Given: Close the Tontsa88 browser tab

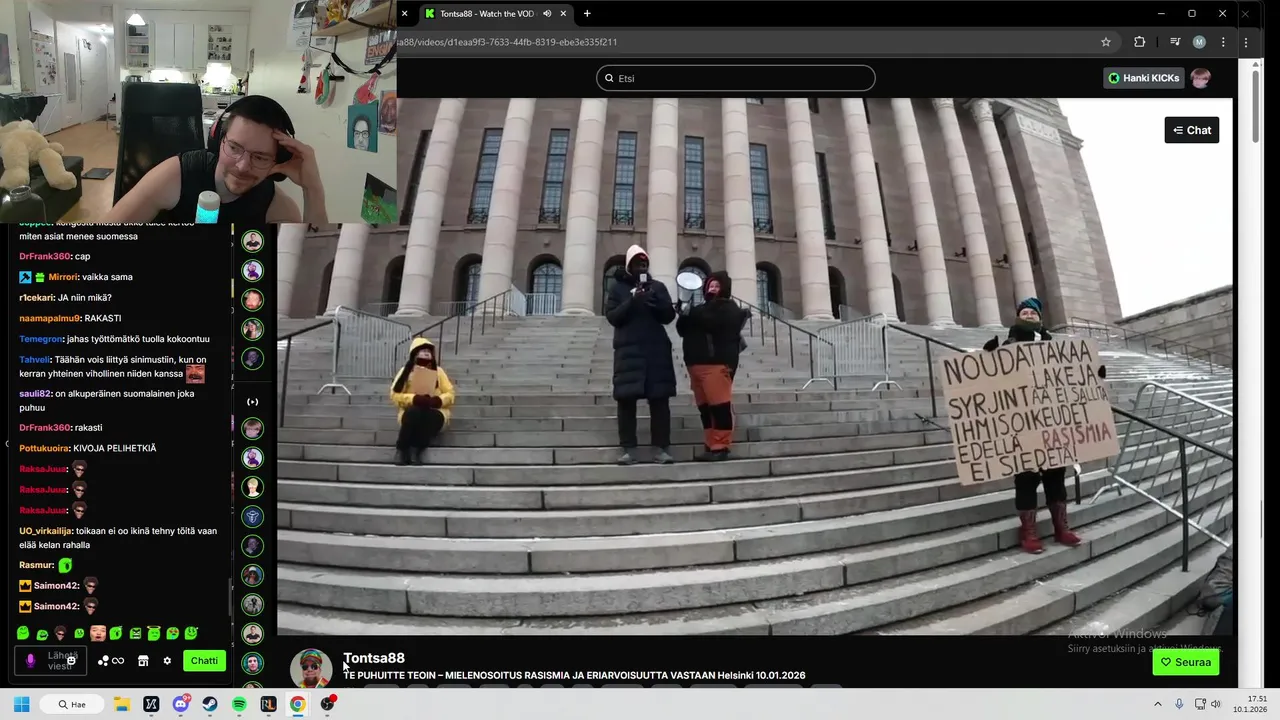Looking at the screenshot, I should click(563, 14).
